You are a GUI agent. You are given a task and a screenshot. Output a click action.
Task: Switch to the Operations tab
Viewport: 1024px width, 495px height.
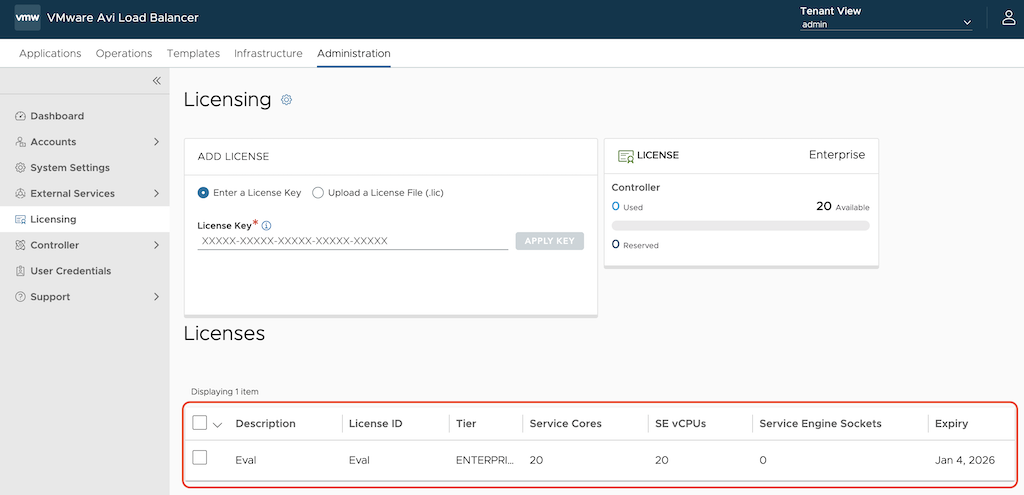[x=124, y=54]
